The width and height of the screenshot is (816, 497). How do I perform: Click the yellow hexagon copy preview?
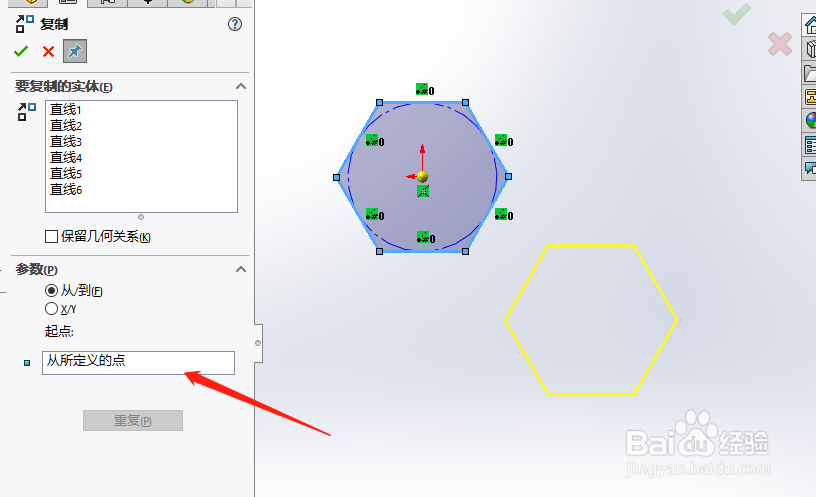pyautogui.click(x=591, y=320)
